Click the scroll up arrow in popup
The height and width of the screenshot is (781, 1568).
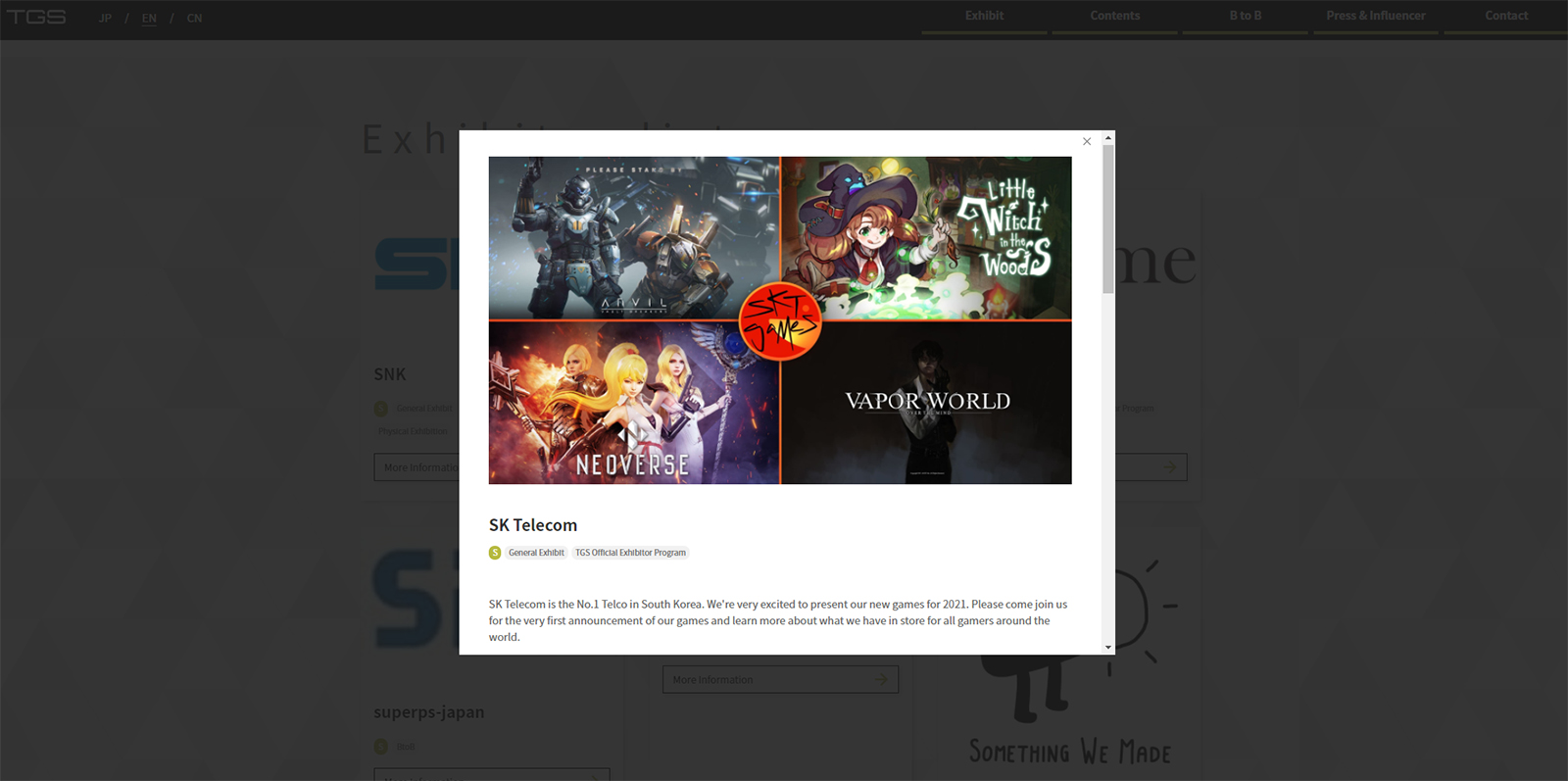[1108, 138]
